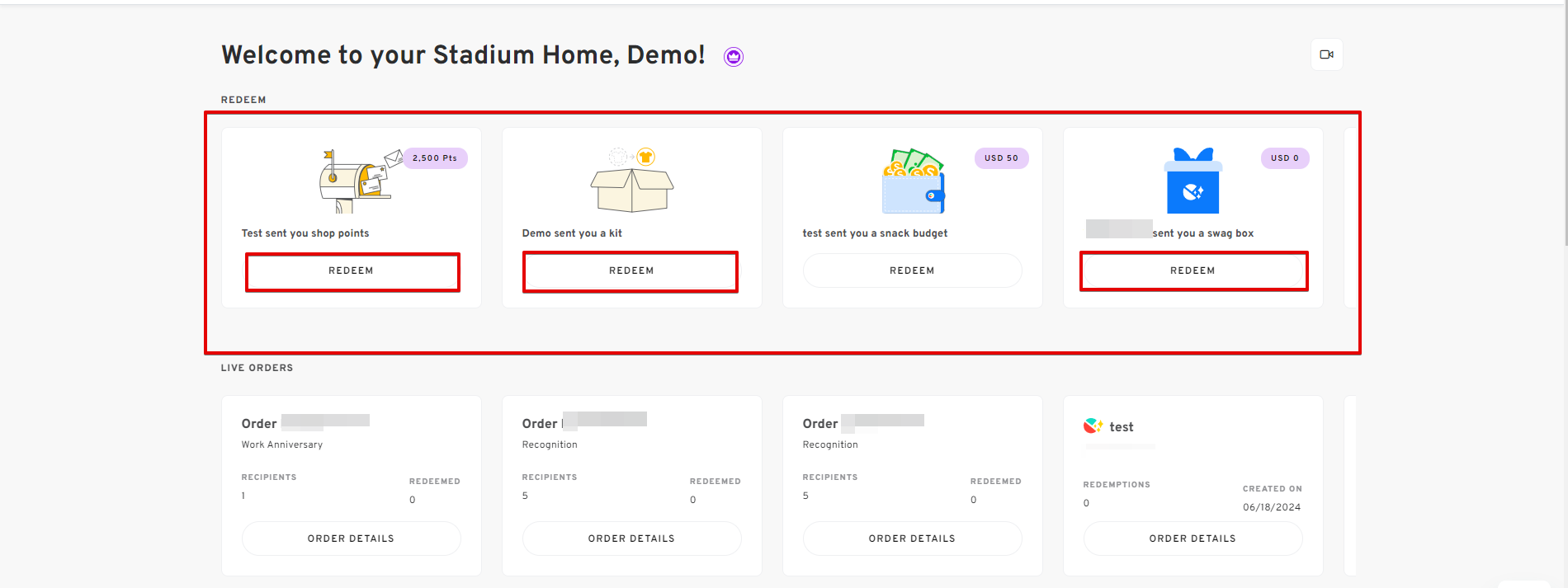Image resolution: width=1568 pixels, height=588 pixels.
Task: Open order details for the Work Anniversary order
Action: 351,538
